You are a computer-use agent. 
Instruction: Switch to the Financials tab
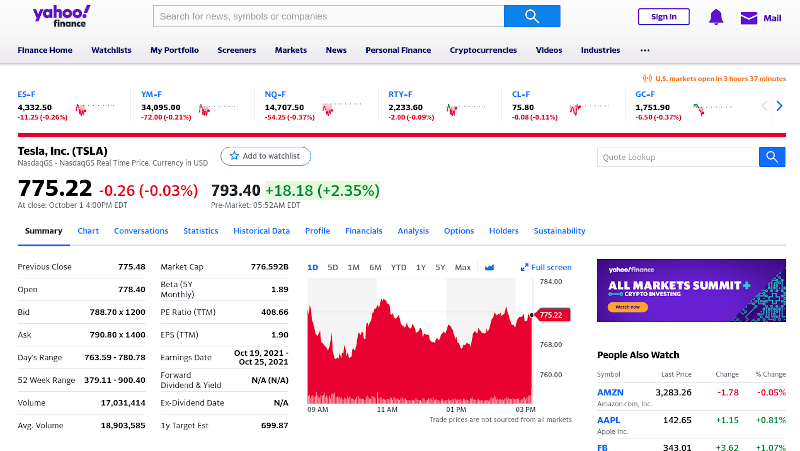coord(364,231)
